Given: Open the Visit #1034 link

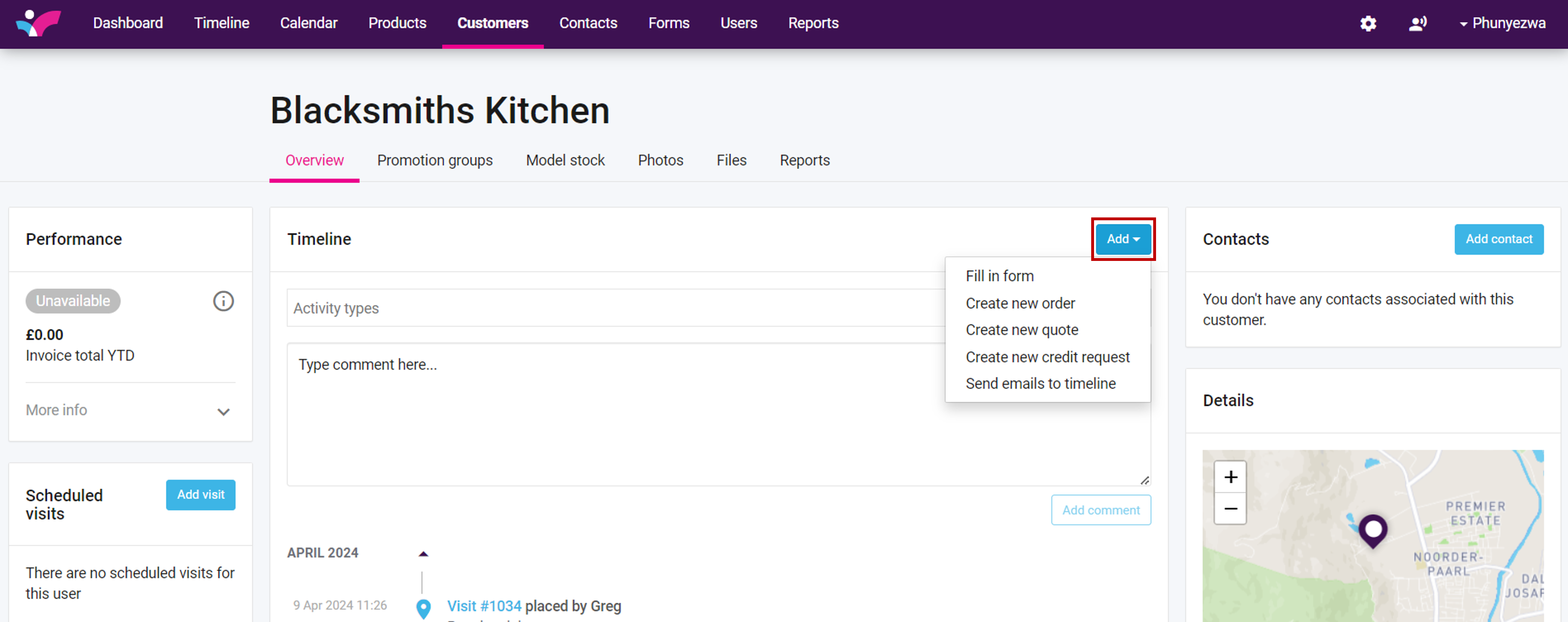Looking at the screenshot, I should [484, 606].
